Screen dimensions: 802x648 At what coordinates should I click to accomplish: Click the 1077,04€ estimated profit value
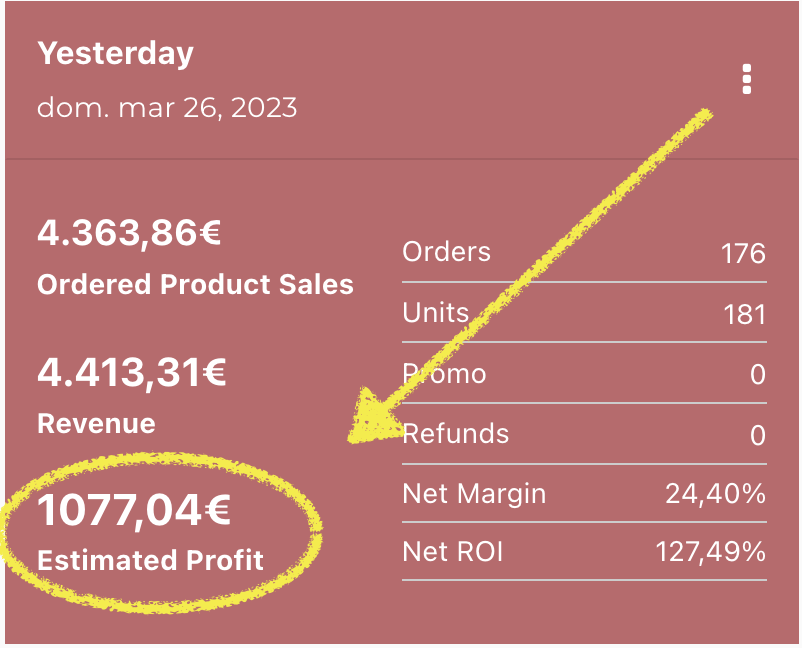pos(134,510)
